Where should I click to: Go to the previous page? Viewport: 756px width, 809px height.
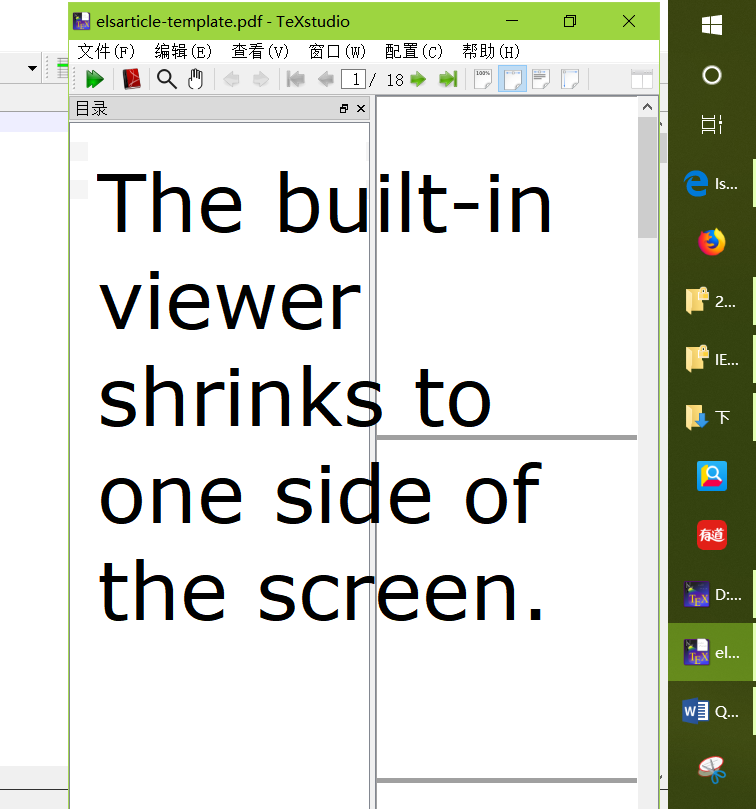coord(326,79)
